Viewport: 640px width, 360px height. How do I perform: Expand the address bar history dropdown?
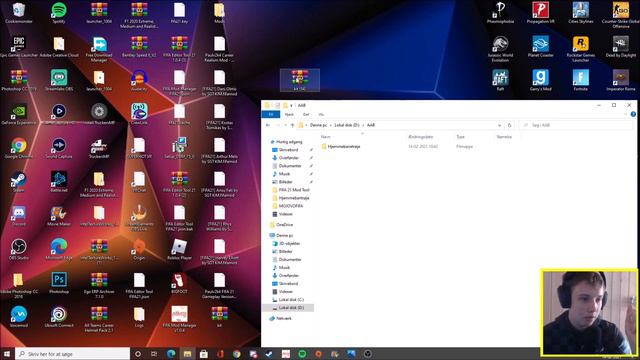click(500, 125)
